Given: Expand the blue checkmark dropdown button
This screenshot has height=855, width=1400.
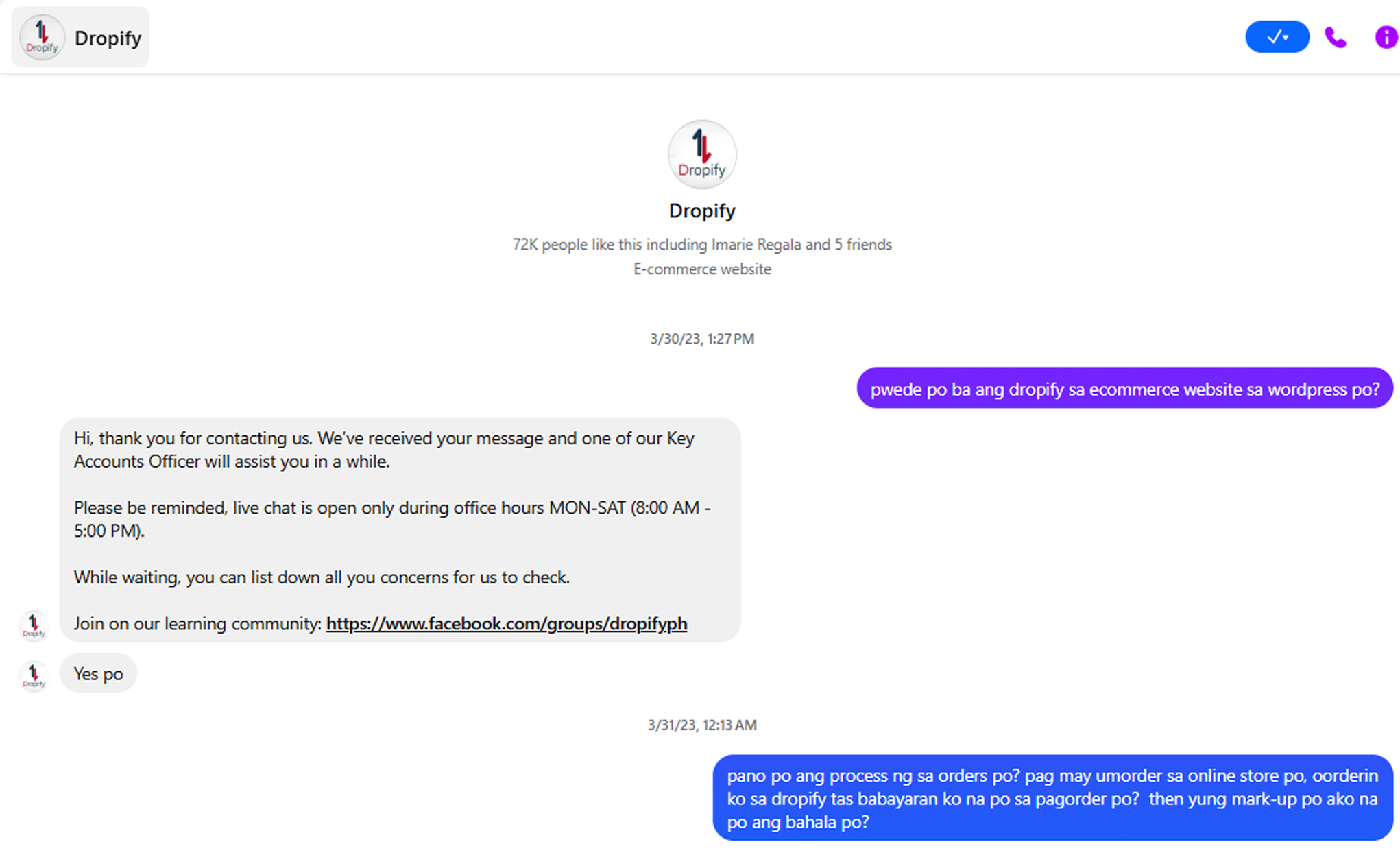Looking at the screenshot, I should [x=1277, y=37].
